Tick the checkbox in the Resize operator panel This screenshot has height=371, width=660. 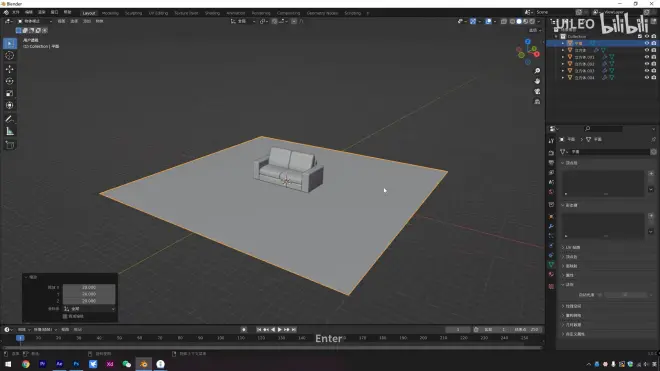65,316
